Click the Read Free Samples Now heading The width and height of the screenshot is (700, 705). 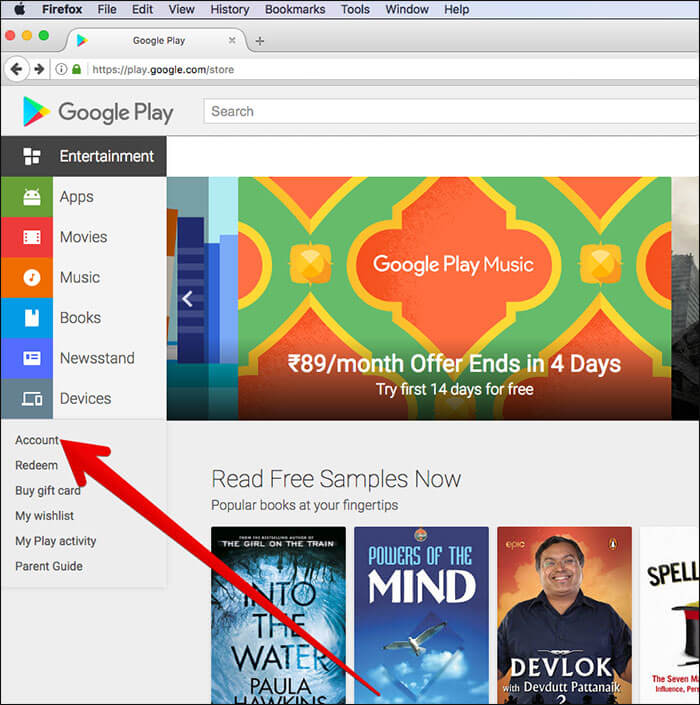pyautogui.click(x=336, y=478)
